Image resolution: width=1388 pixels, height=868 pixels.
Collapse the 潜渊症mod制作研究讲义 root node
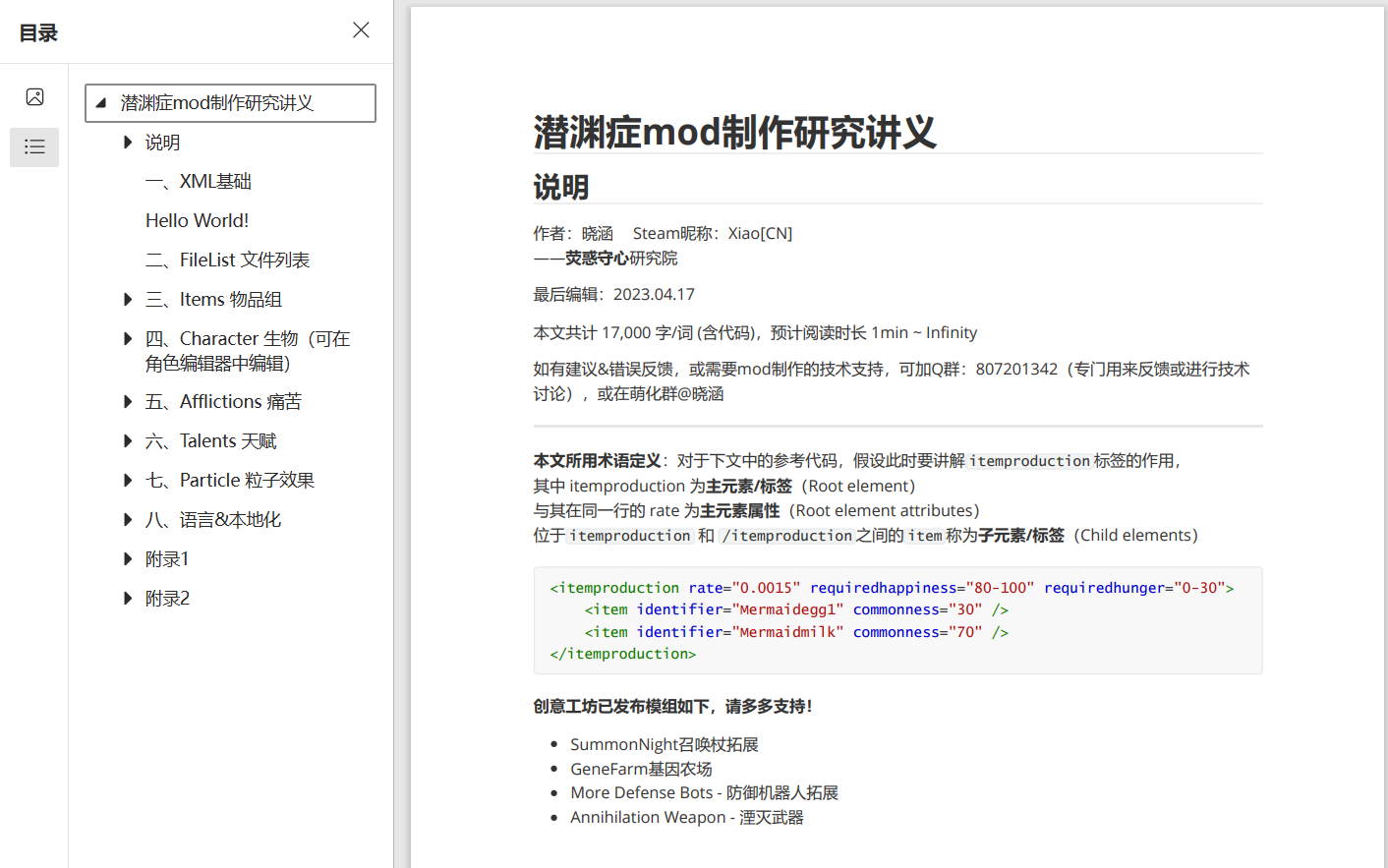pyautogui.click(x=101, y=103)
